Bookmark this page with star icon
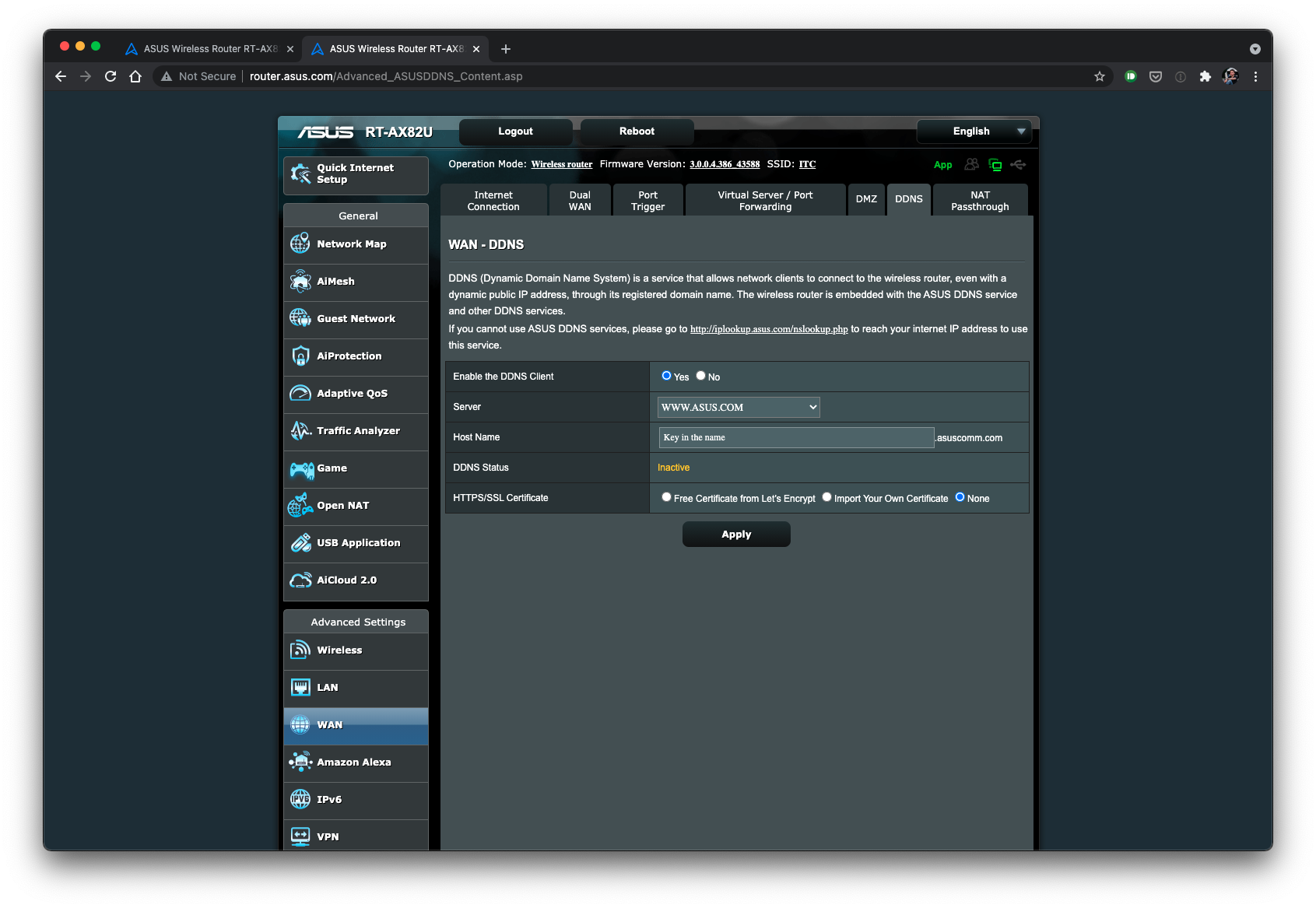 coord(1099,76)
